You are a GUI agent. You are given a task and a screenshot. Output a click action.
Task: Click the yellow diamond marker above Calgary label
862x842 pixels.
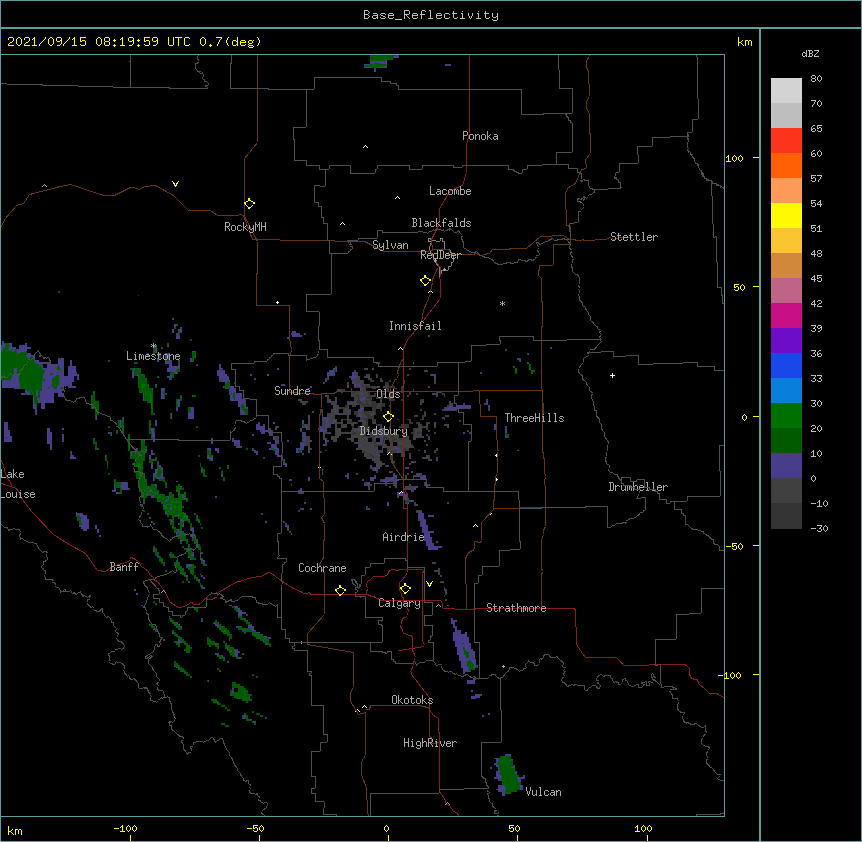(x=405, y=589)
